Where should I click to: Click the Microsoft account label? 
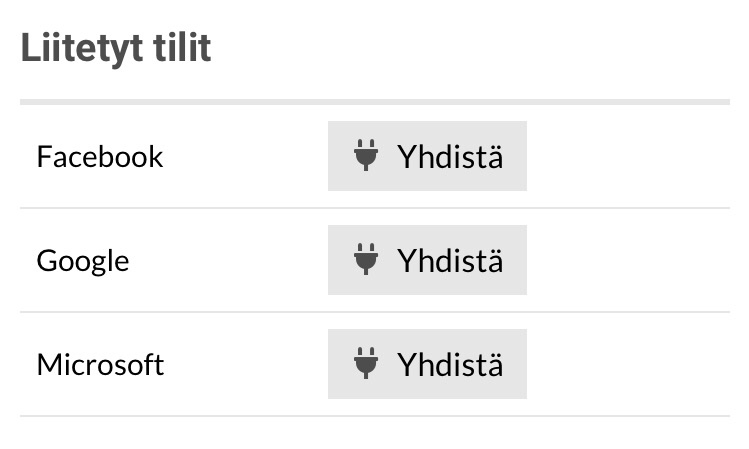(x=100, y=365)
